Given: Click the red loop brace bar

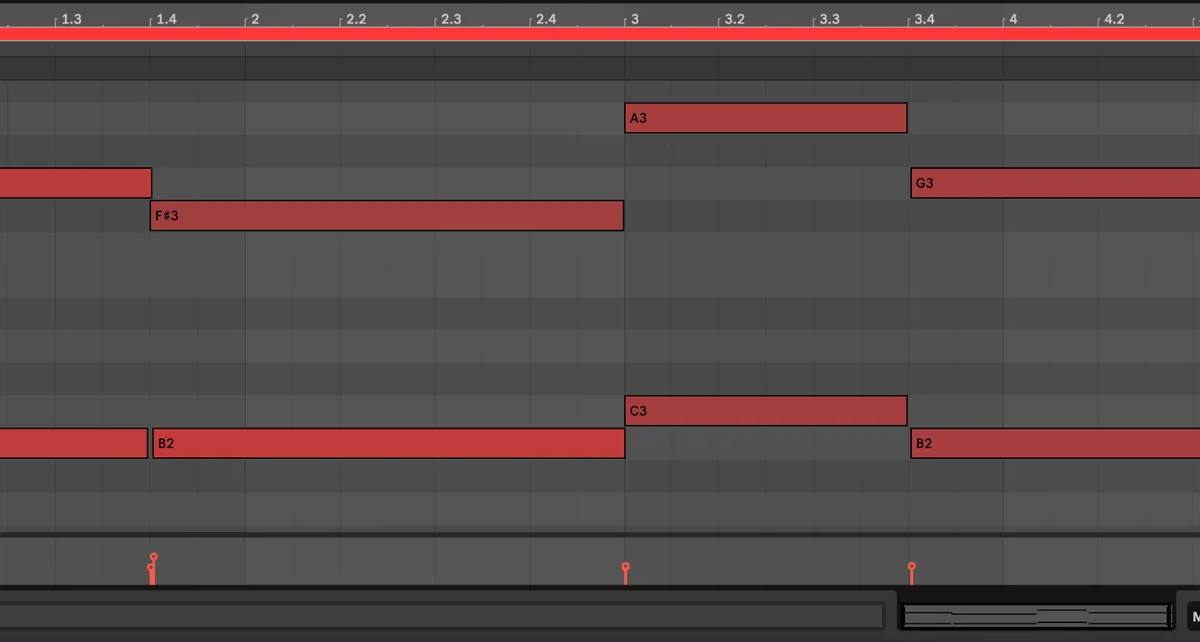Looking at the screenshot, I should click(x=600, y=34).
